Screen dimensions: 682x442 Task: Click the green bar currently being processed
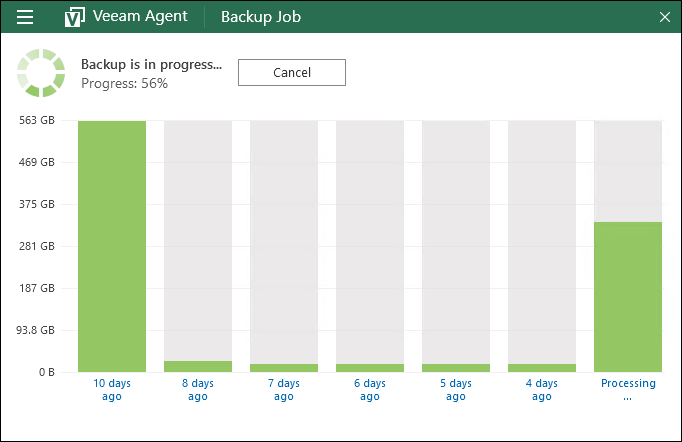628,297
